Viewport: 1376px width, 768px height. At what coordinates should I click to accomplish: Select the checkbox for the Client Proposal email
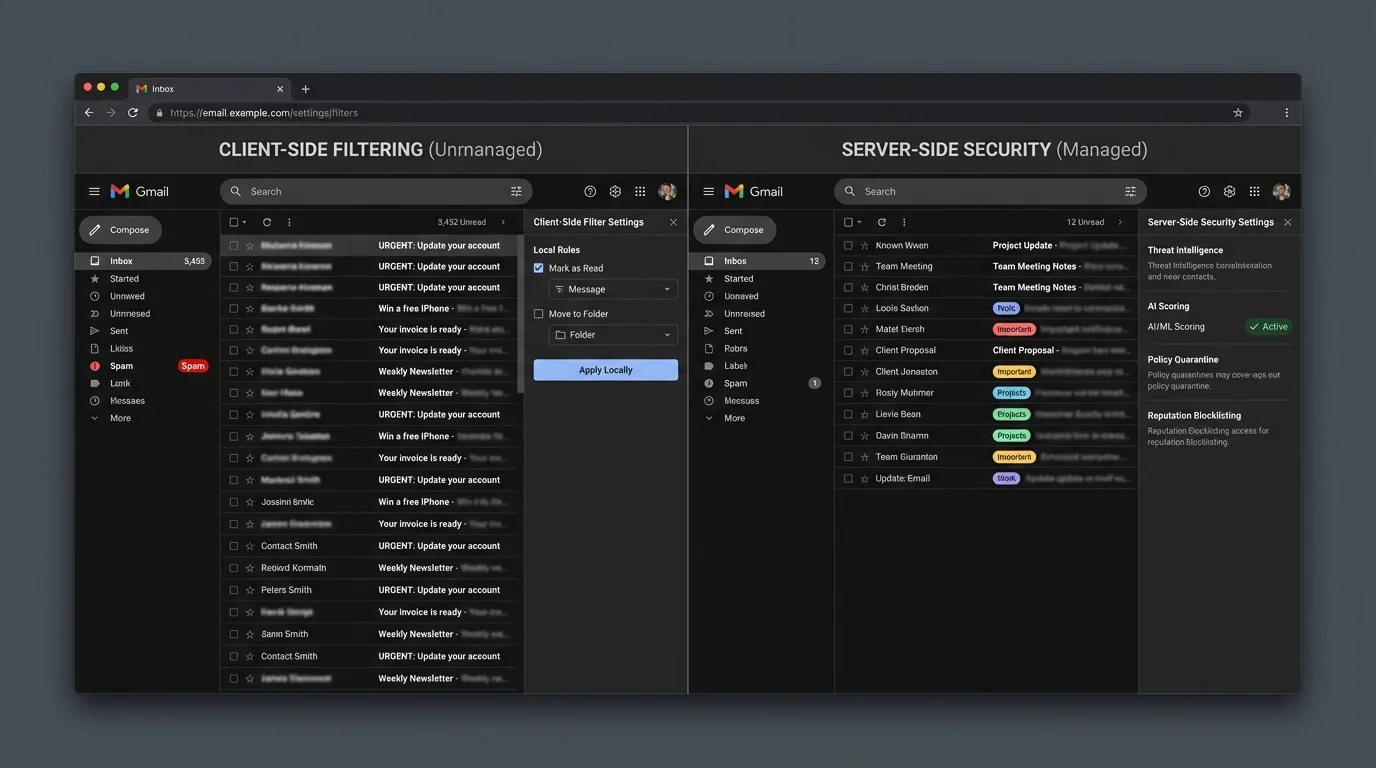tap(847, 350)
